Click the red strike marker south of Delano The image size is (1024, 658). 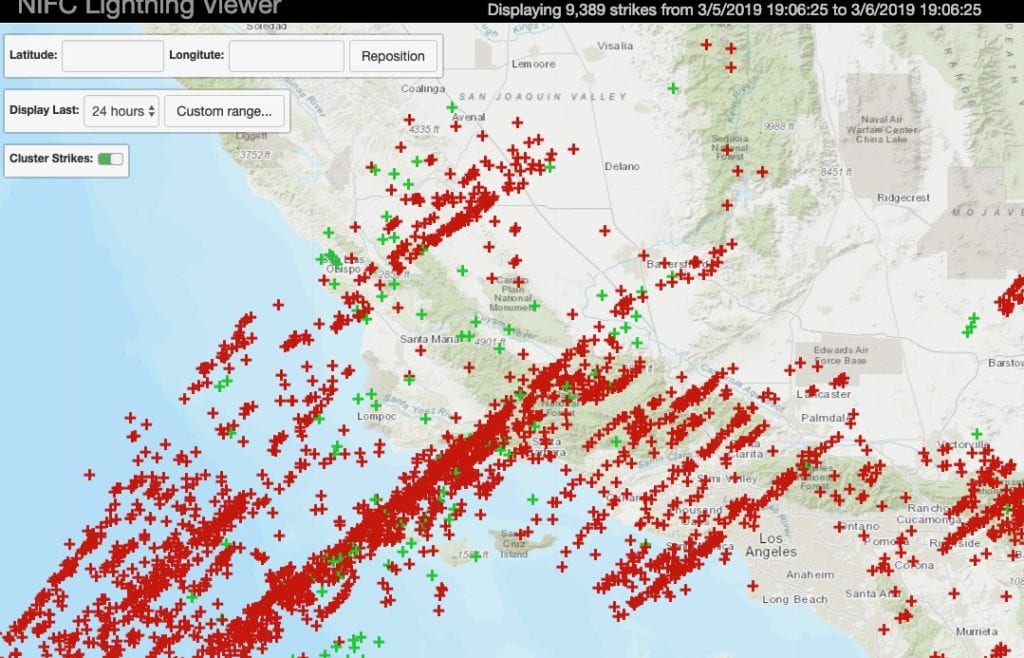pyautogui.click(x=605, y=230)
